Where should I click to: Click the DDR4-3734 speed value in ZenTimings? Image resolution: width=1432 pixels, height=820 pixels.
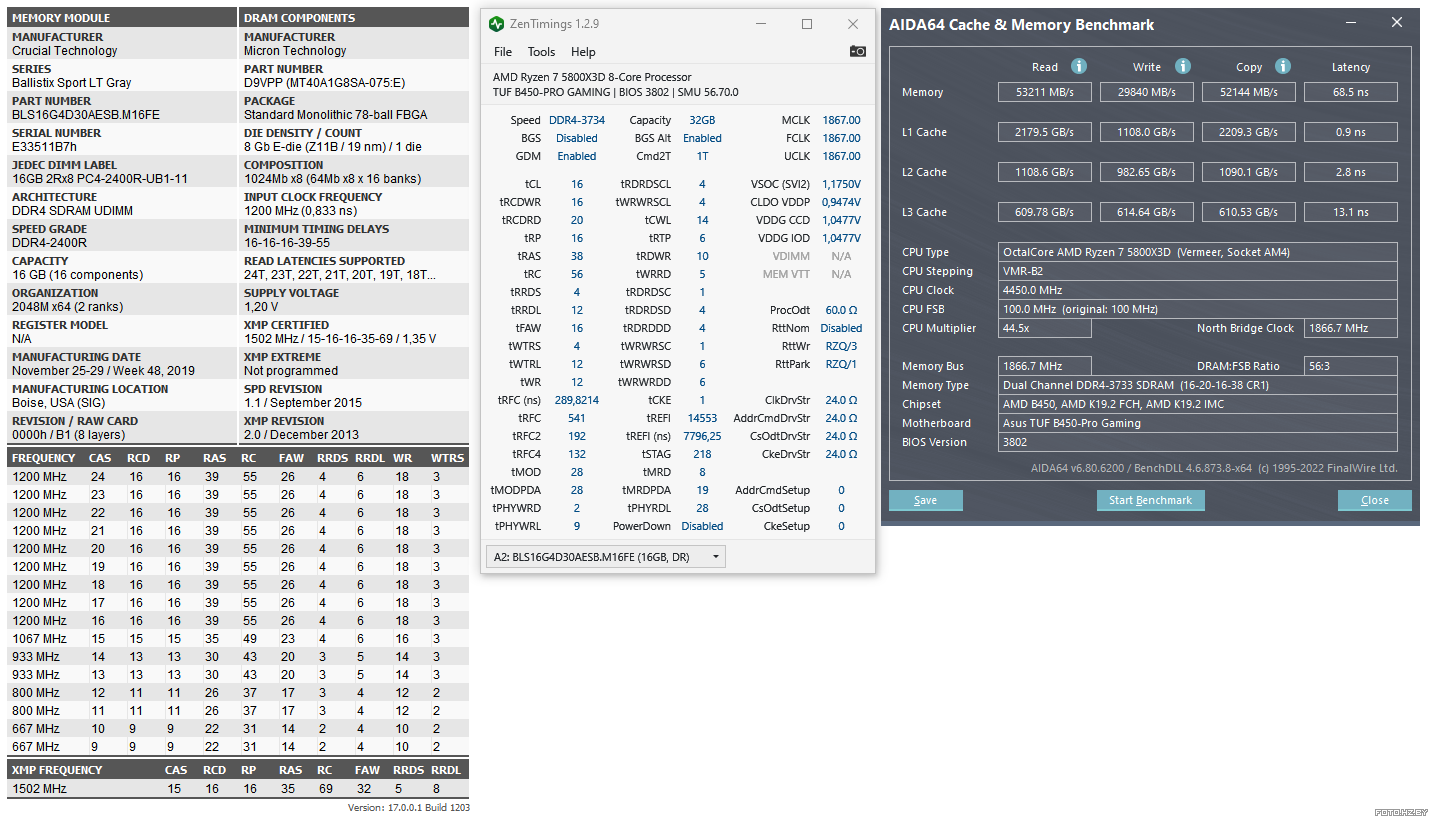pos(577,120)
